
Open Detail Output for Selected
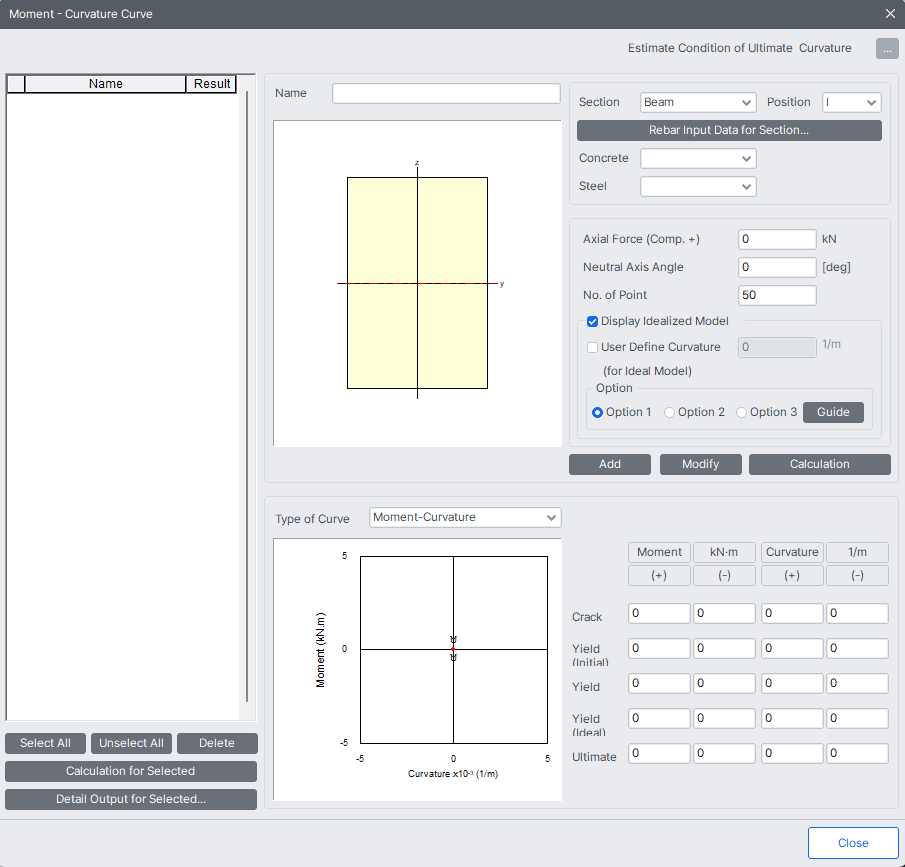tap(130, 799)
